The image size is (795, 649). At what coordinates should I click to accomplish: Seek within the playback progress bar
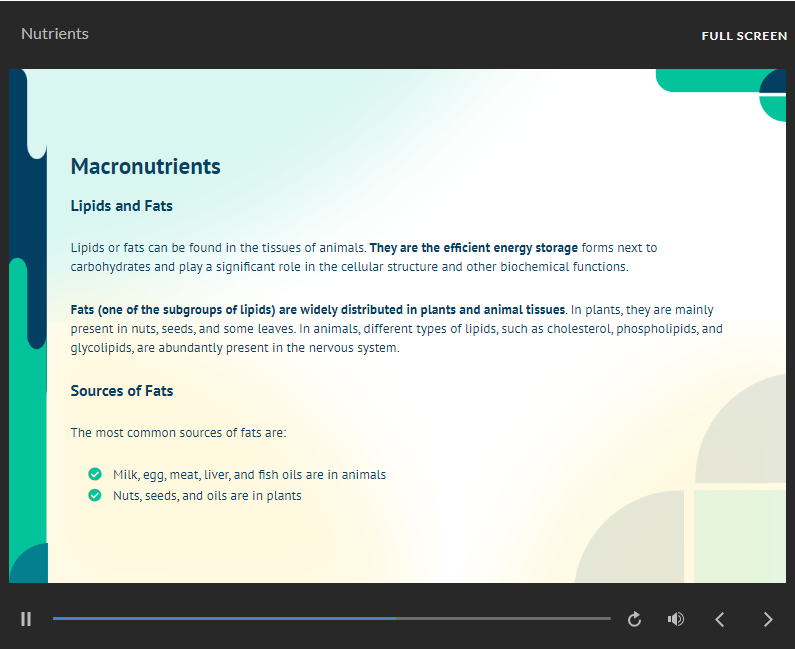pyautogui.click(x=332, y=619)
